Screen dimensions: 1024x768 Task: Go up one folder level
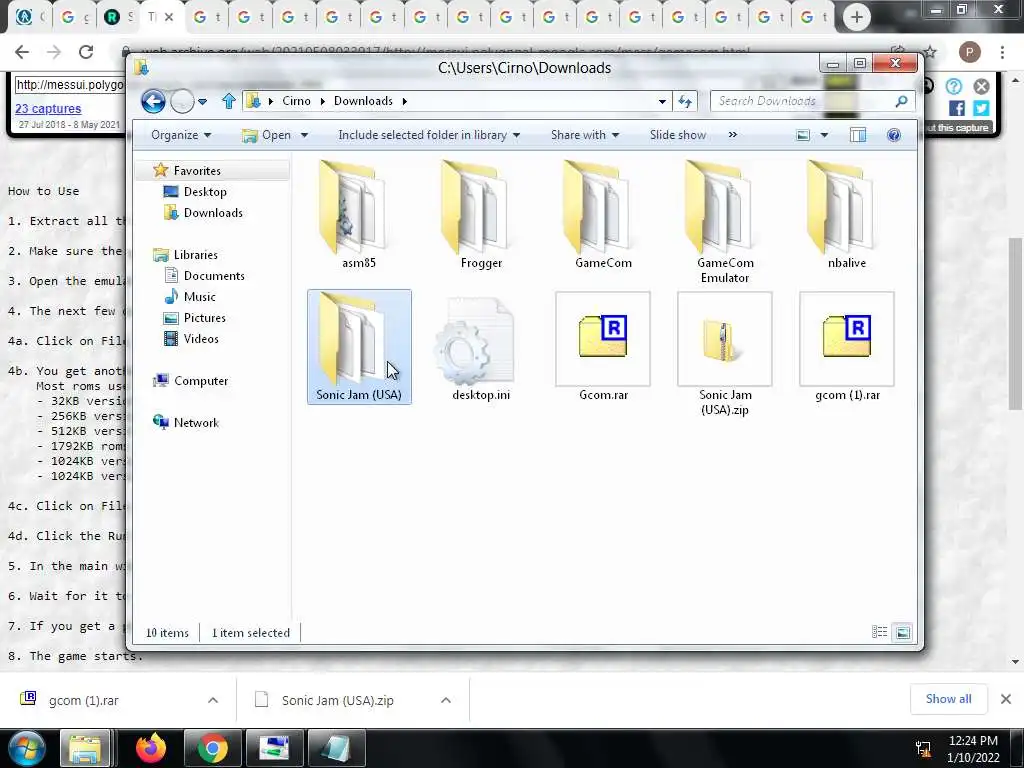(x=229, y=101)
